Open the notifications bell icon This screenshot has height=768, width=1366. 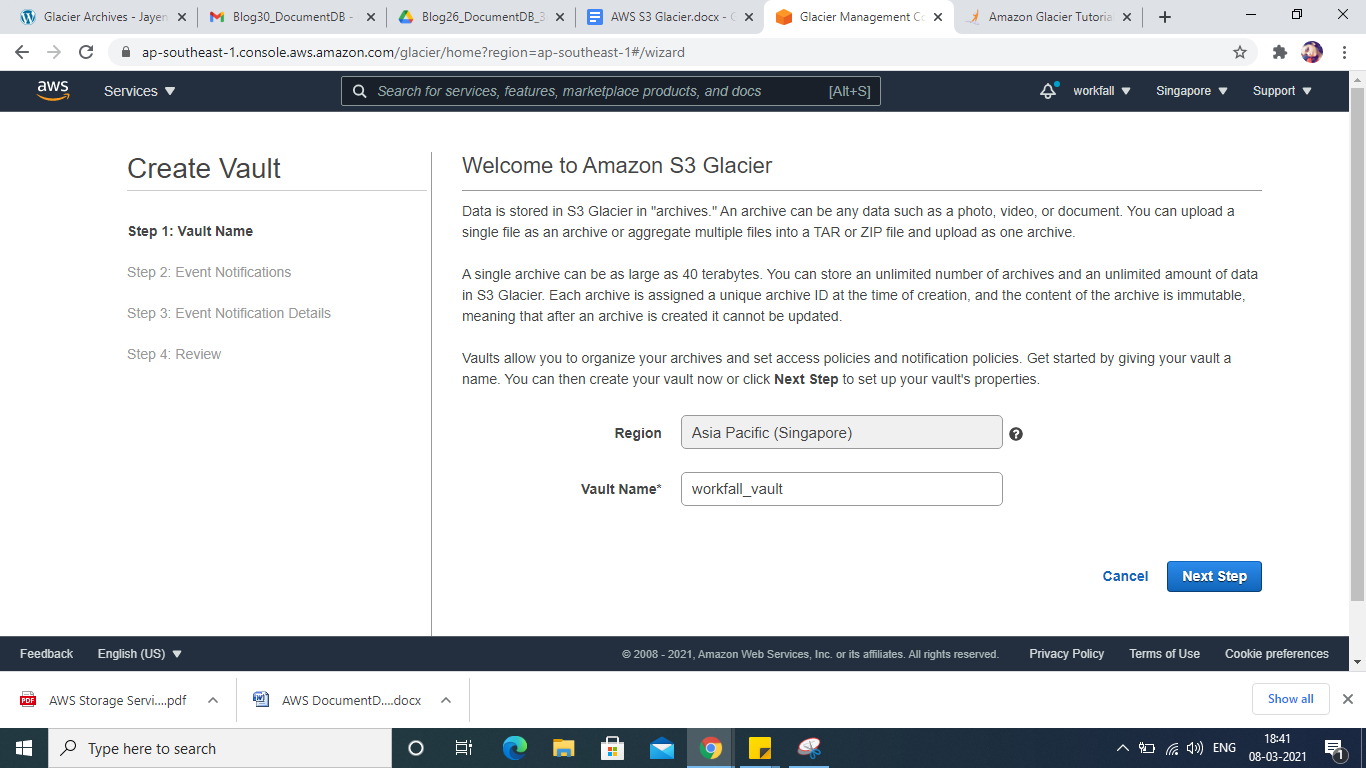1048,90
